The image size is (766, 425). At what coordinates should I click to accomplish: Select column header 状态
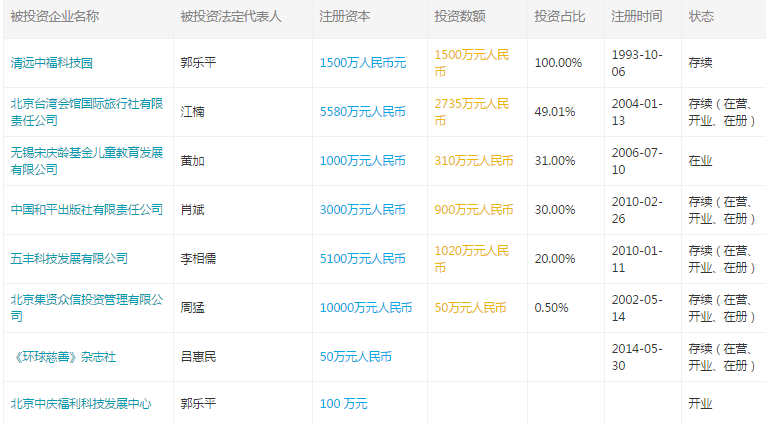[701, 16]
